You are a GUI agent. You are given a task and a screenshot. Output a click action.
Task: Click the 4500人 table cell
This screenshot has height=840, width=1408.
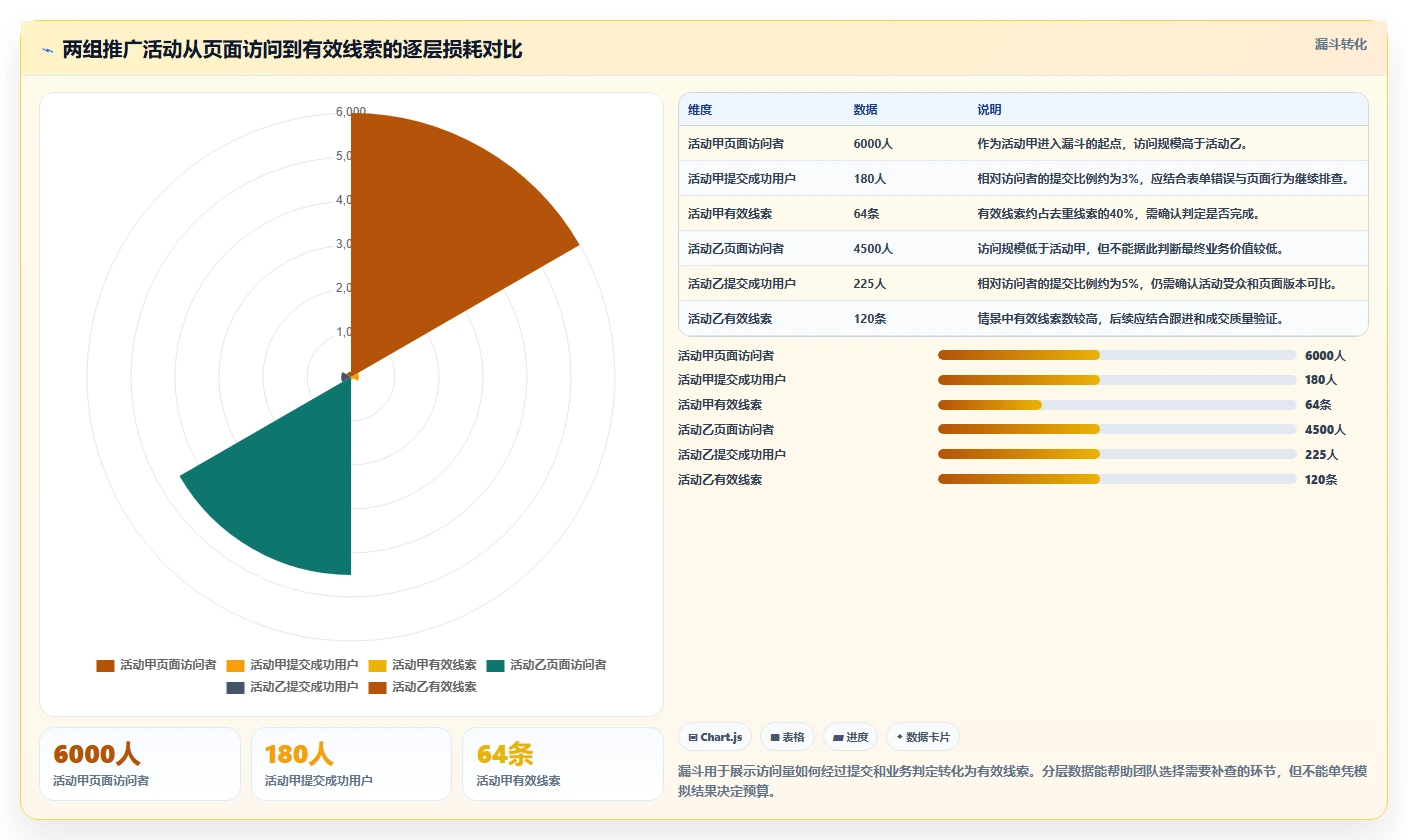pos(873,249)
